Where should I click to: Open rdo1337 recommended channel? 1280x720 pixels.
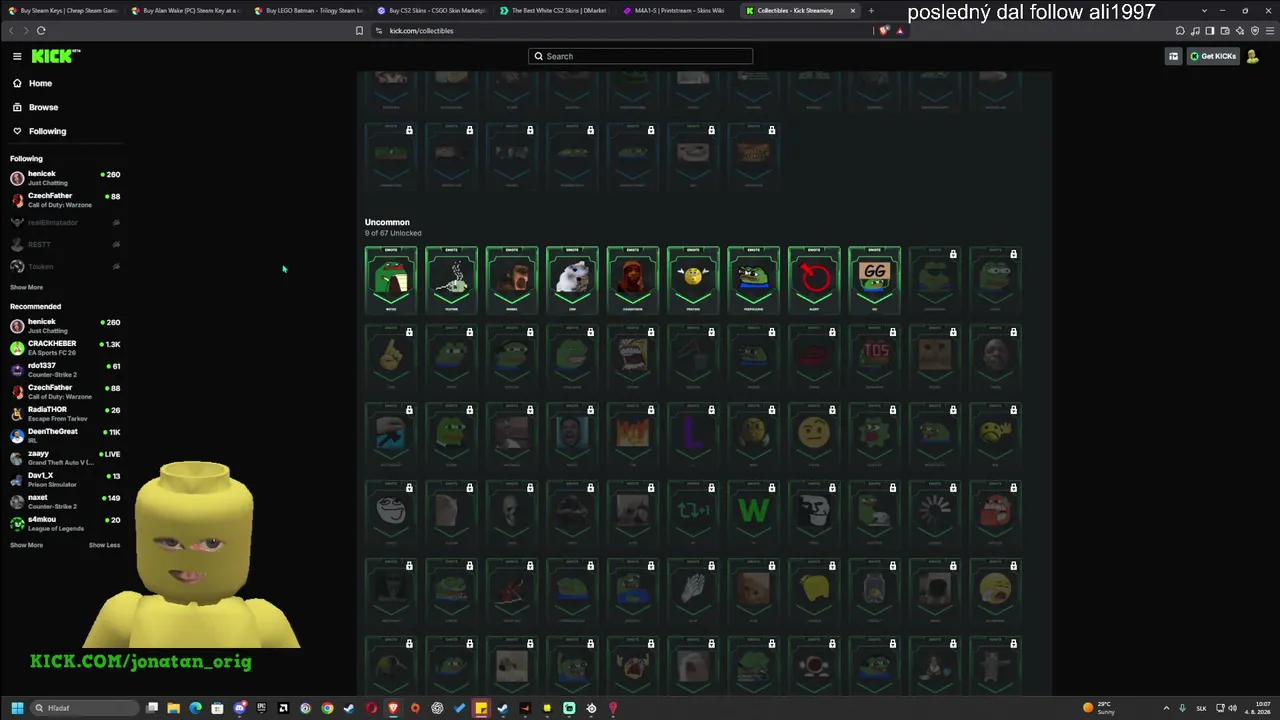click(65, 370)
